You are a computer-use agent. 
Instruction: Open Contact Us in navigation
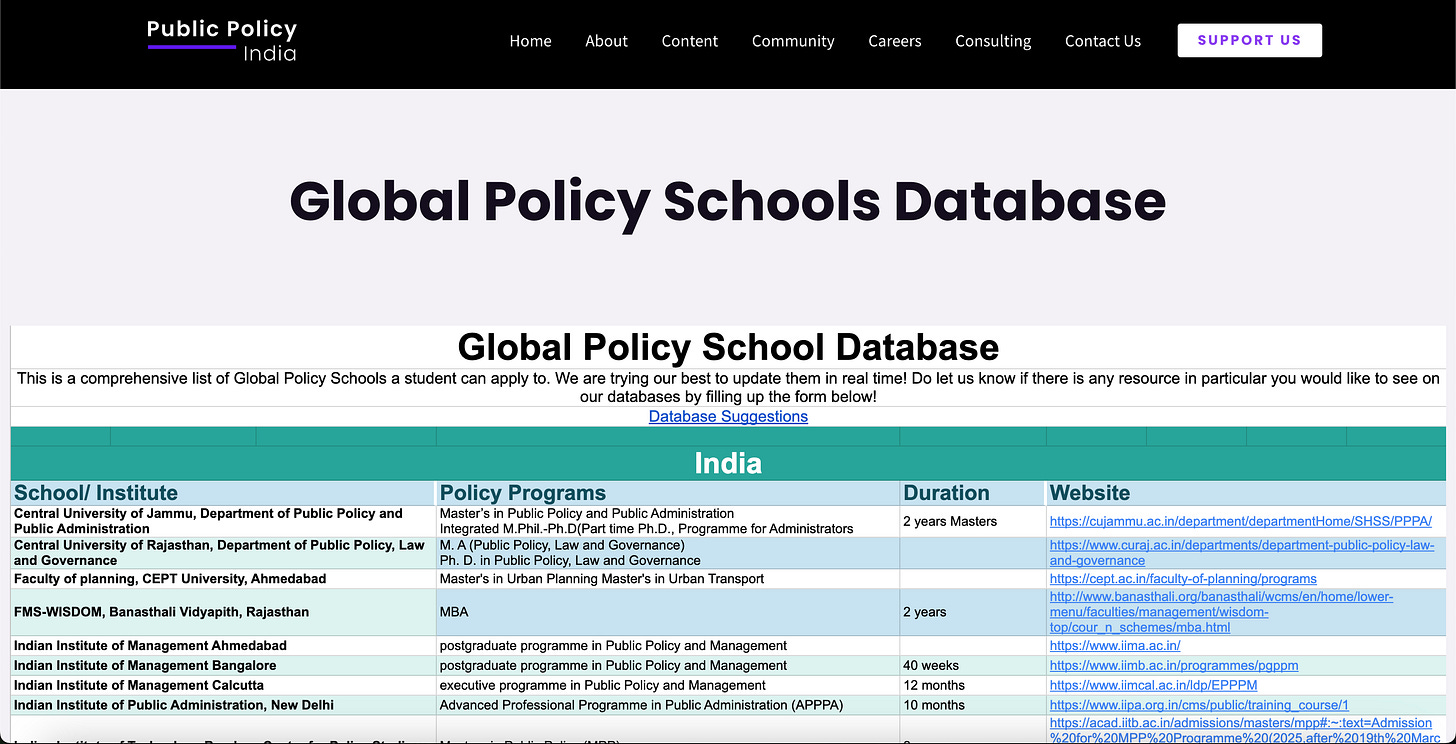tap(1103, 41)
